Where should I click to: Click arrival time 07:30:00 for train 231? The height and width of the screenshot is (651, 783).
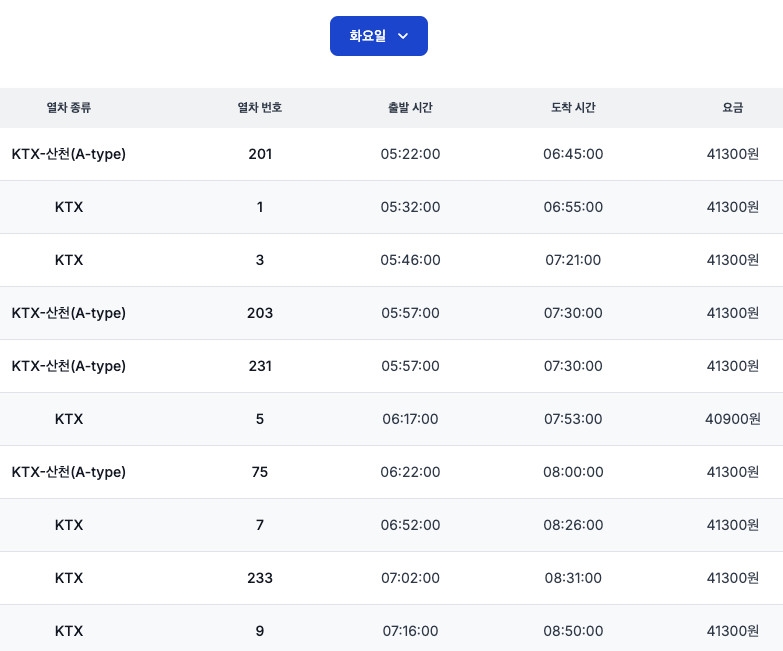(x=573, y=366)
